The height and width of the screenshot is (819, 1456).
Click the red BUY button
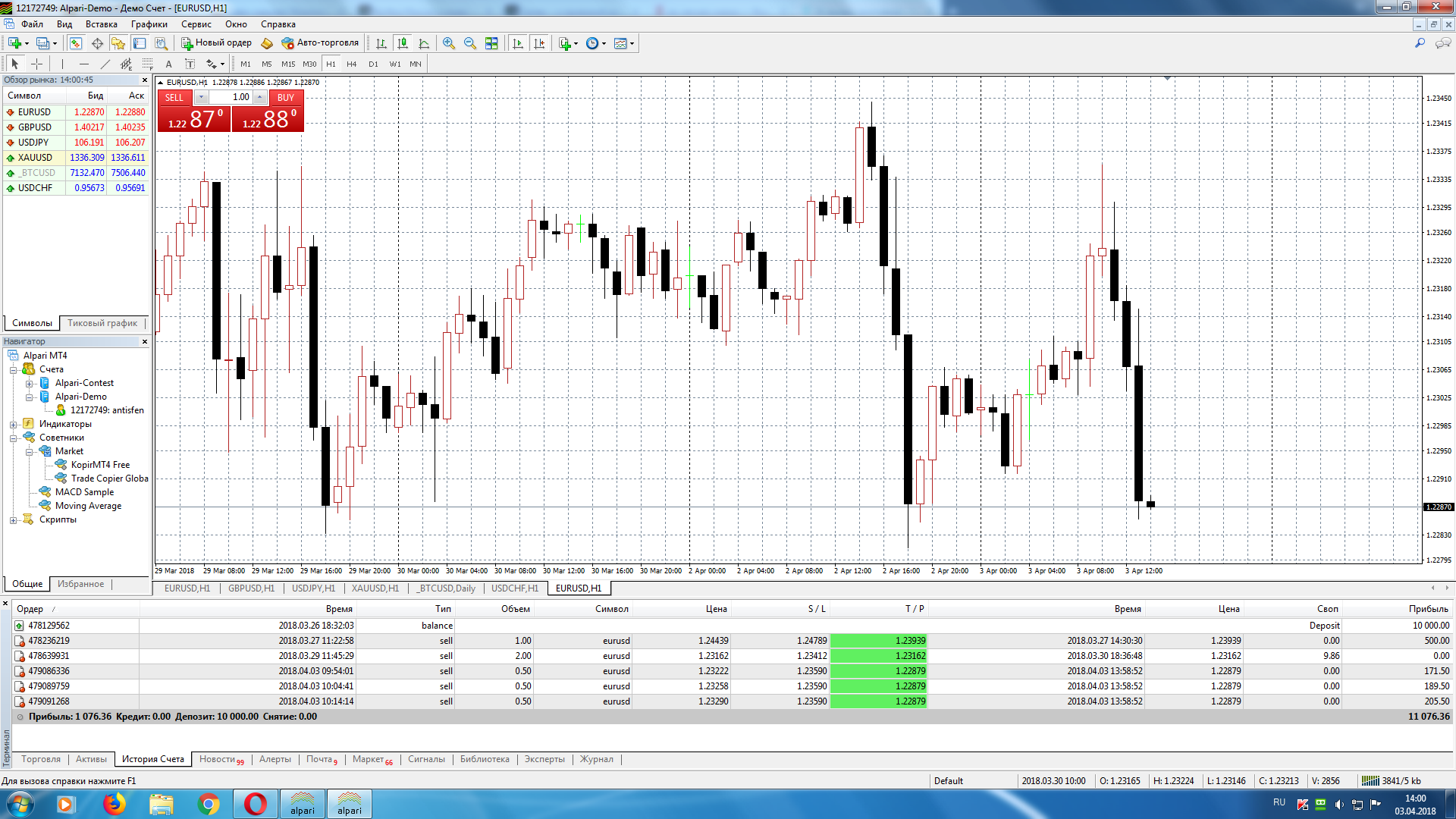click(x=285, y=97)
